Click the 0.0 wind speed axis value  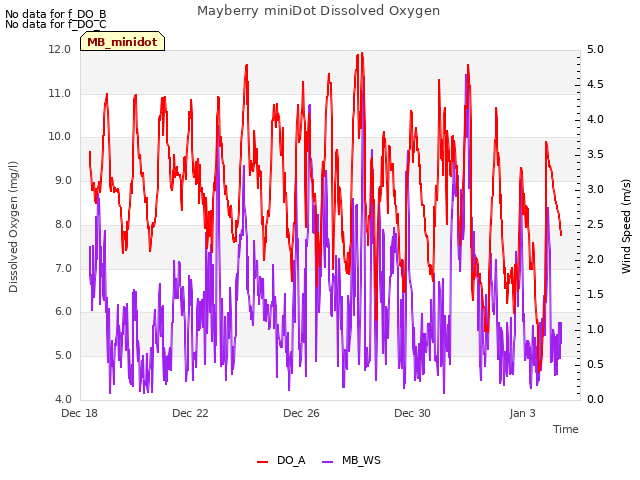click(595, 399)
